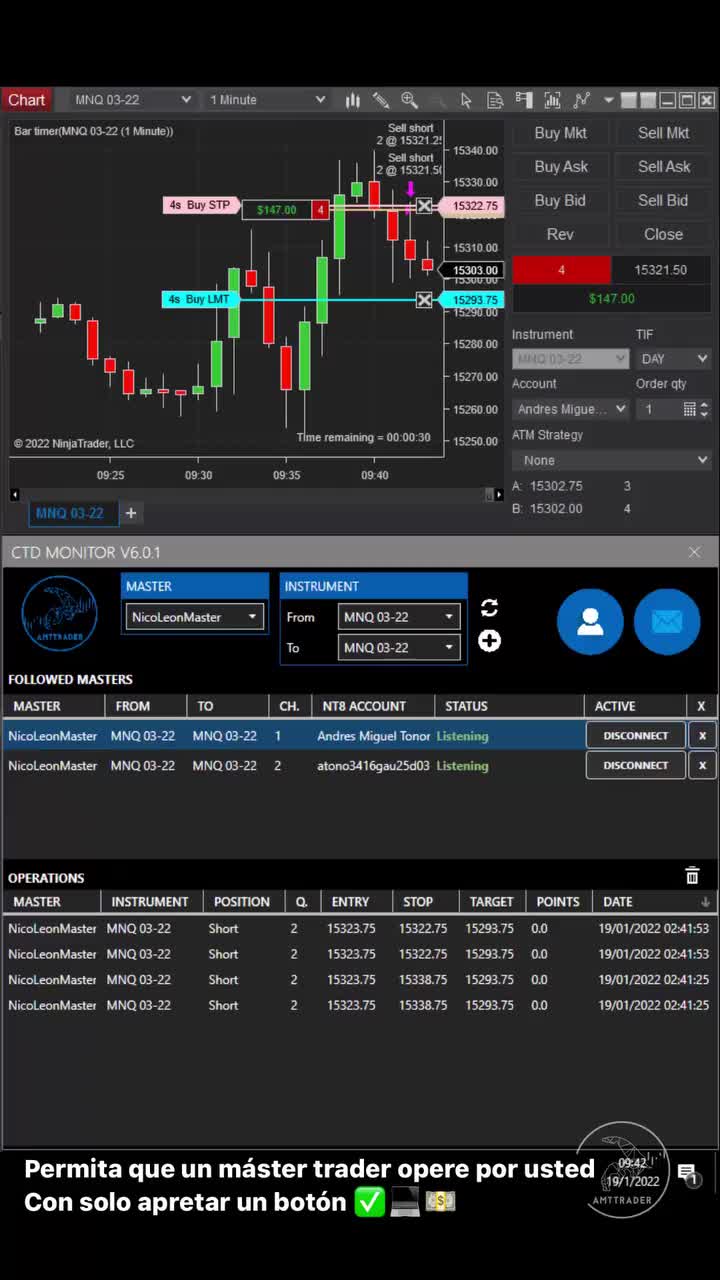Open the indicators icon in chart toolbar
This screenshot has width=720, height=1280.
click(x=552, y=100)
